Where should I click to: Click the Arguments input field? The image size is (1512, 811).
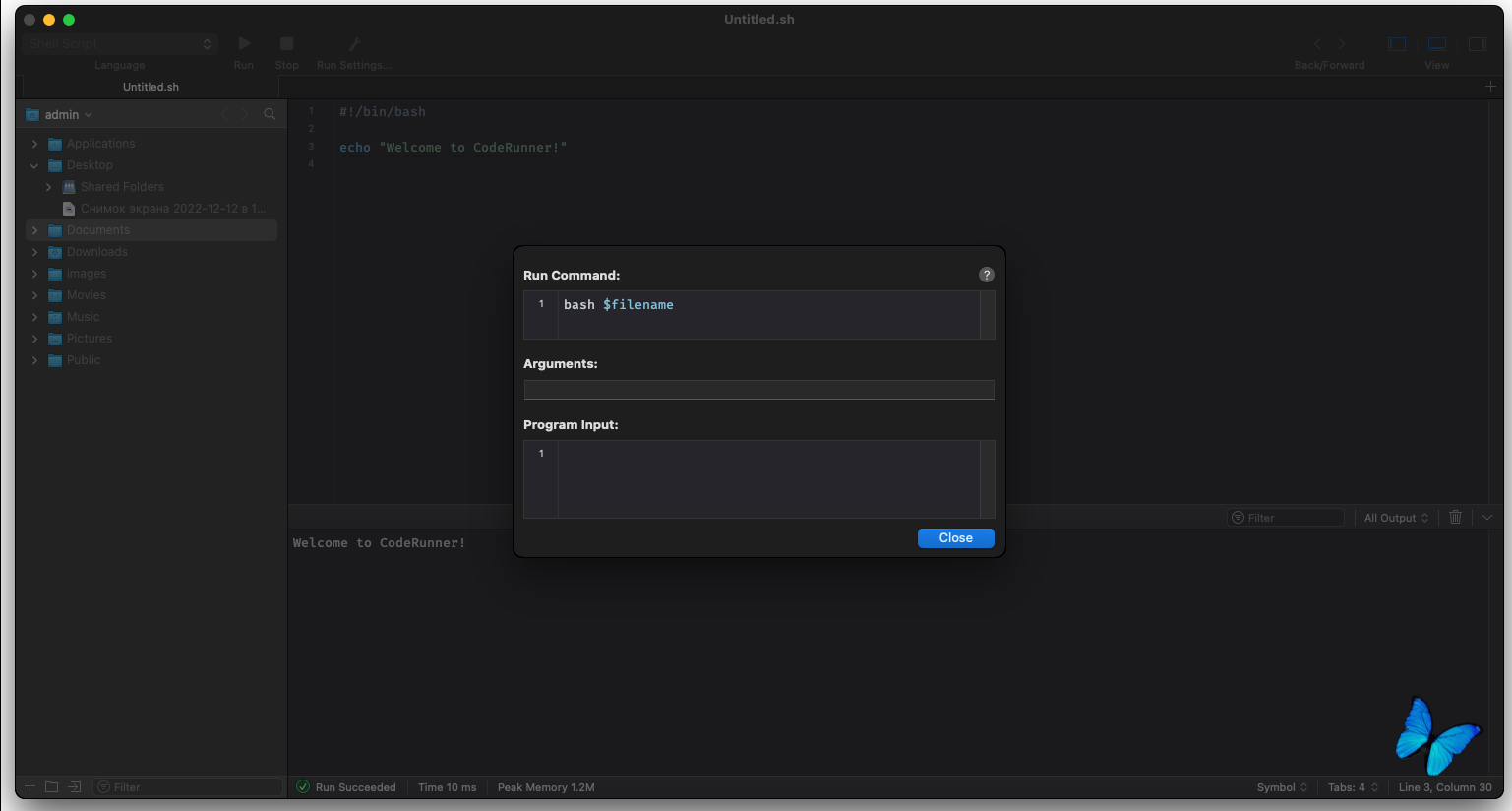[x=758, y=390]
